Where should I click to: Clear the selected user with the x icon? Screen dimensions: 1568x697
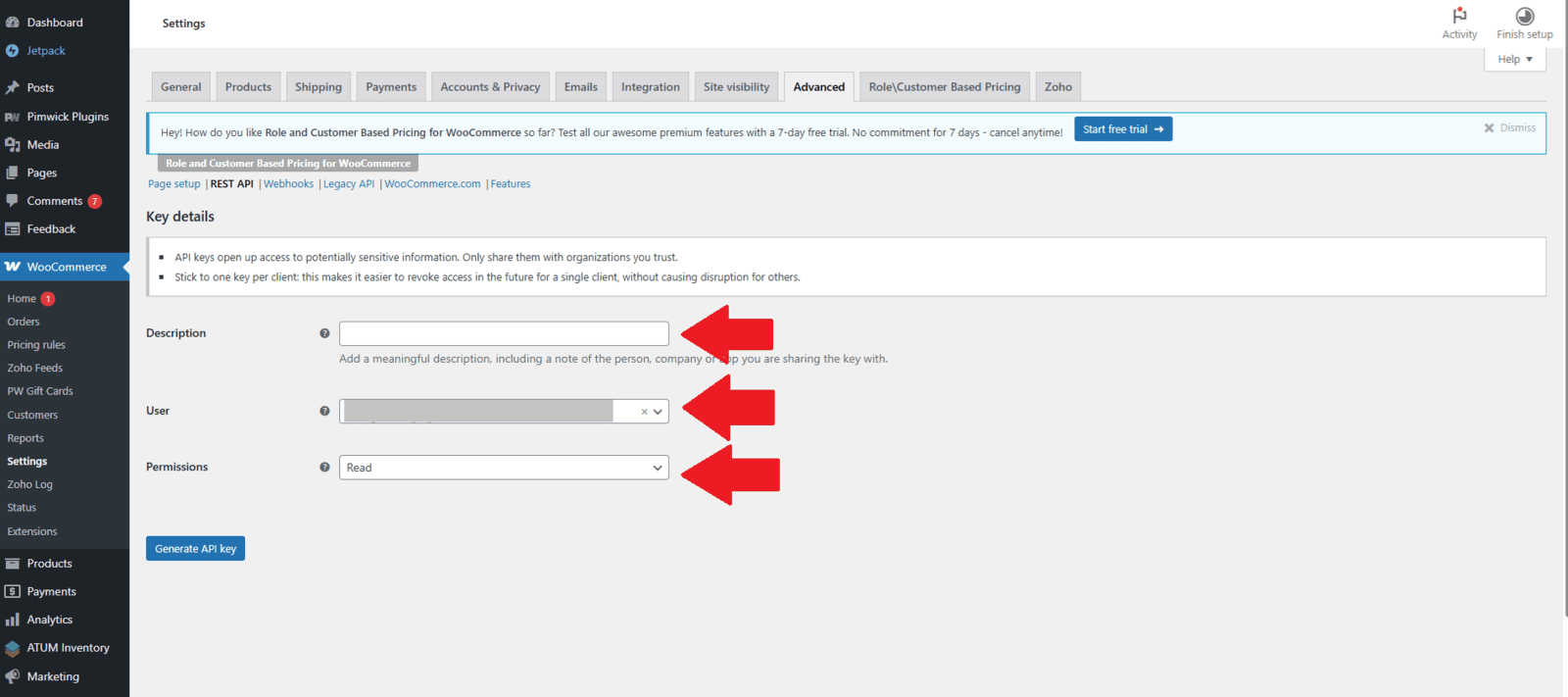point(644,412)
